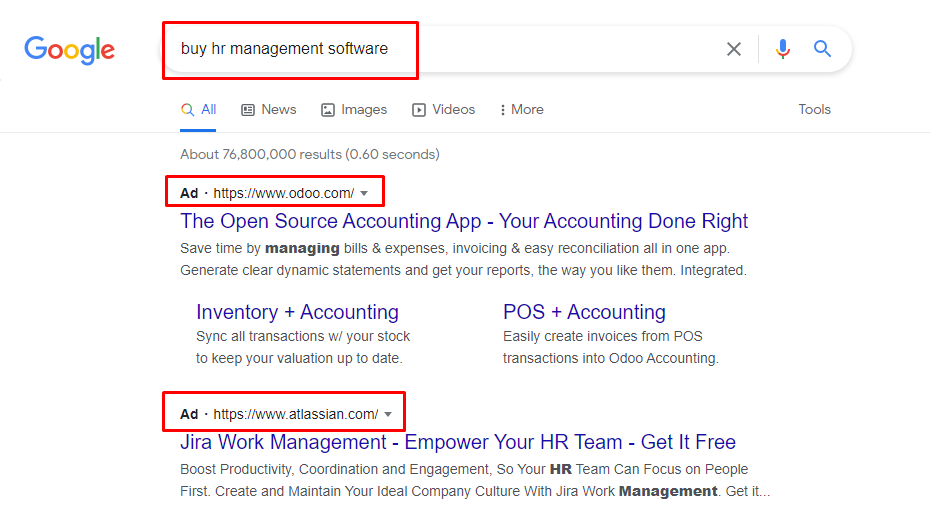The width and height of the screenshot is (930, 521).
Task: Expand atlassian.com ad dropdown arrow
Action: [x=388, y=414]
